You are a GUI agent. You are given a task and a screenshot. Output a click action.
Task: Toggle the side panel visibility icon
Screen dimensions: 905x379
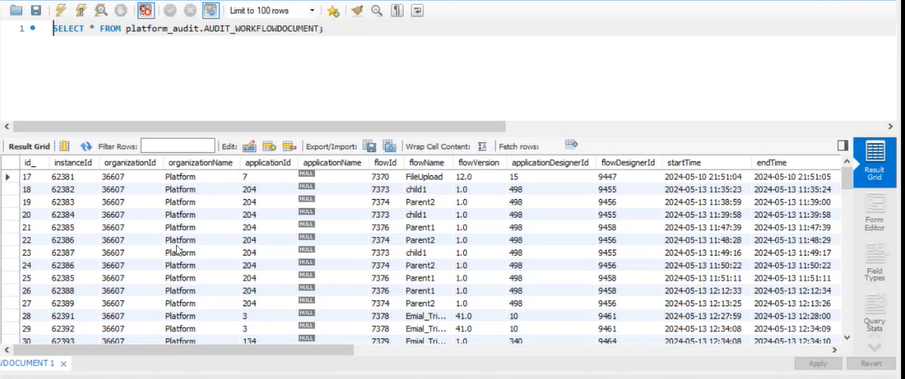point(843,146)
